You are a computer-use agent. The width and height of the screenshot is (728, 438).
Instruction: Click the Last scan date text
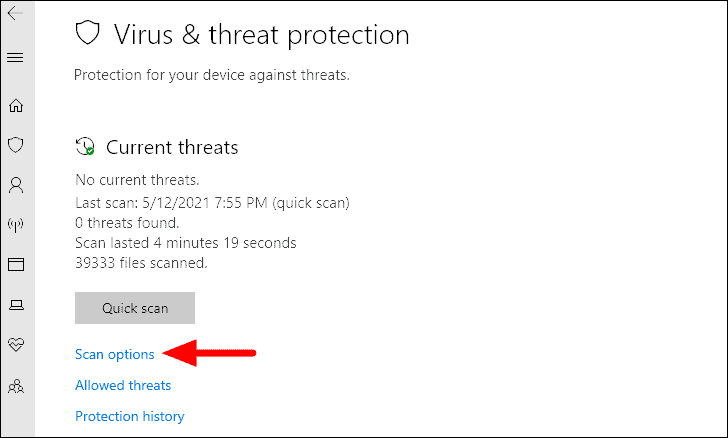(x=212, y=203)
